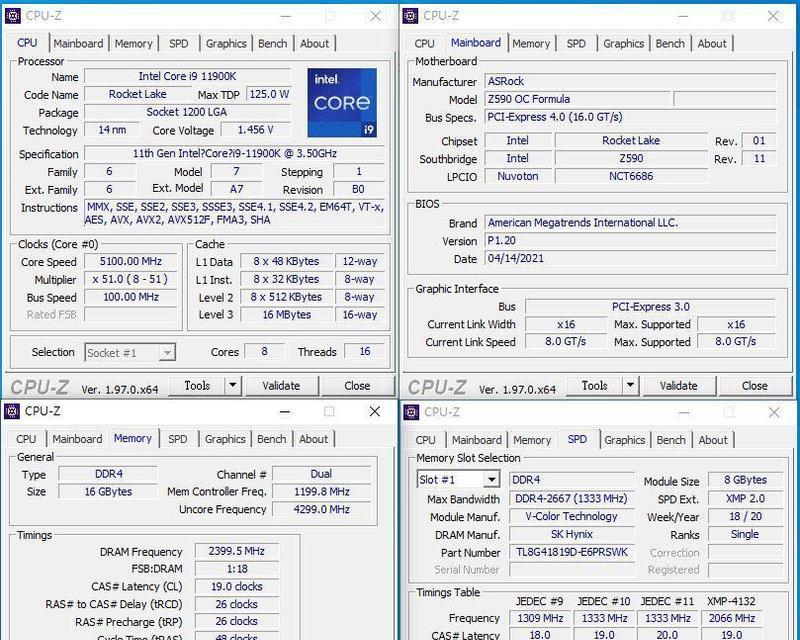800x640 pixels.
Task: Show About tab in the Memory window
Action: coord(313,439)
